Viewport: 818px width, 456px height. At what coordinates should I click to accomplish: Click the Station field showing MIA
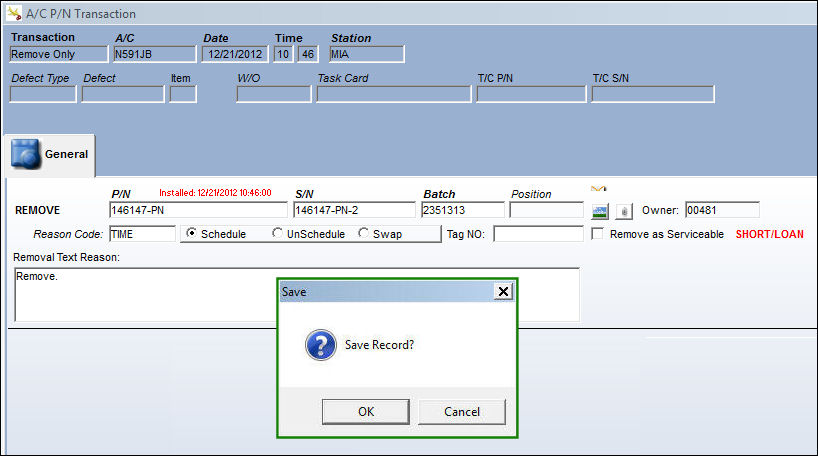(x=367, y=54)
